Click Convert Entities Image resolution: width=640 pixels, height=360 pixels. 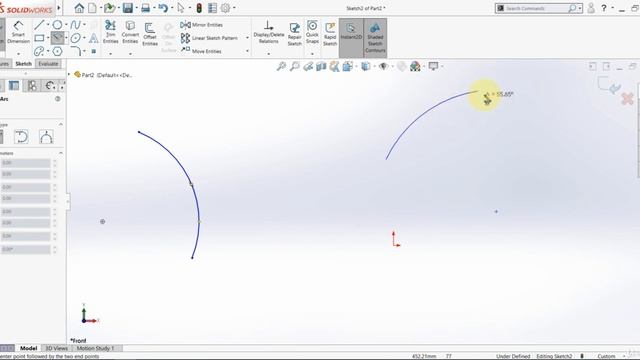pyautogui.click(x=130, y=32)
